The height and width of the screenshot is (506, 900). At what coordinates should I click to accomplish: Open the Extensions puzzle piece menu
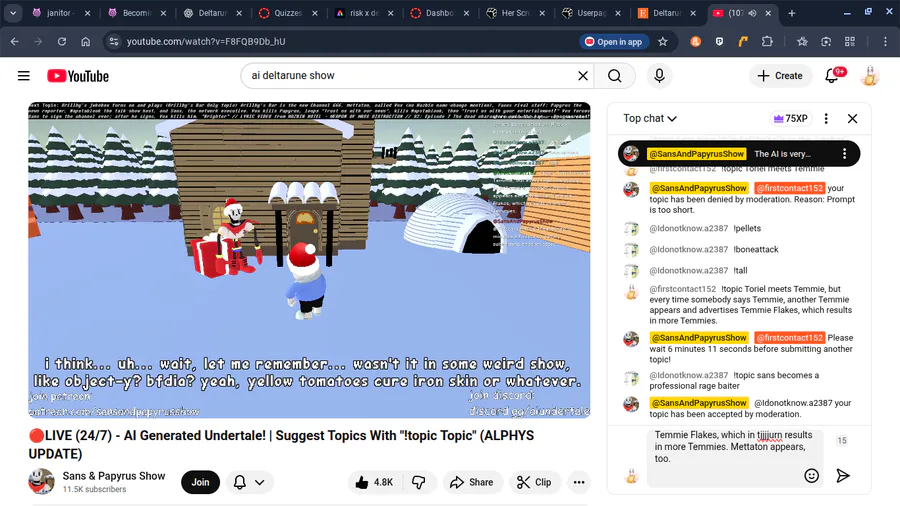(767, 41)
